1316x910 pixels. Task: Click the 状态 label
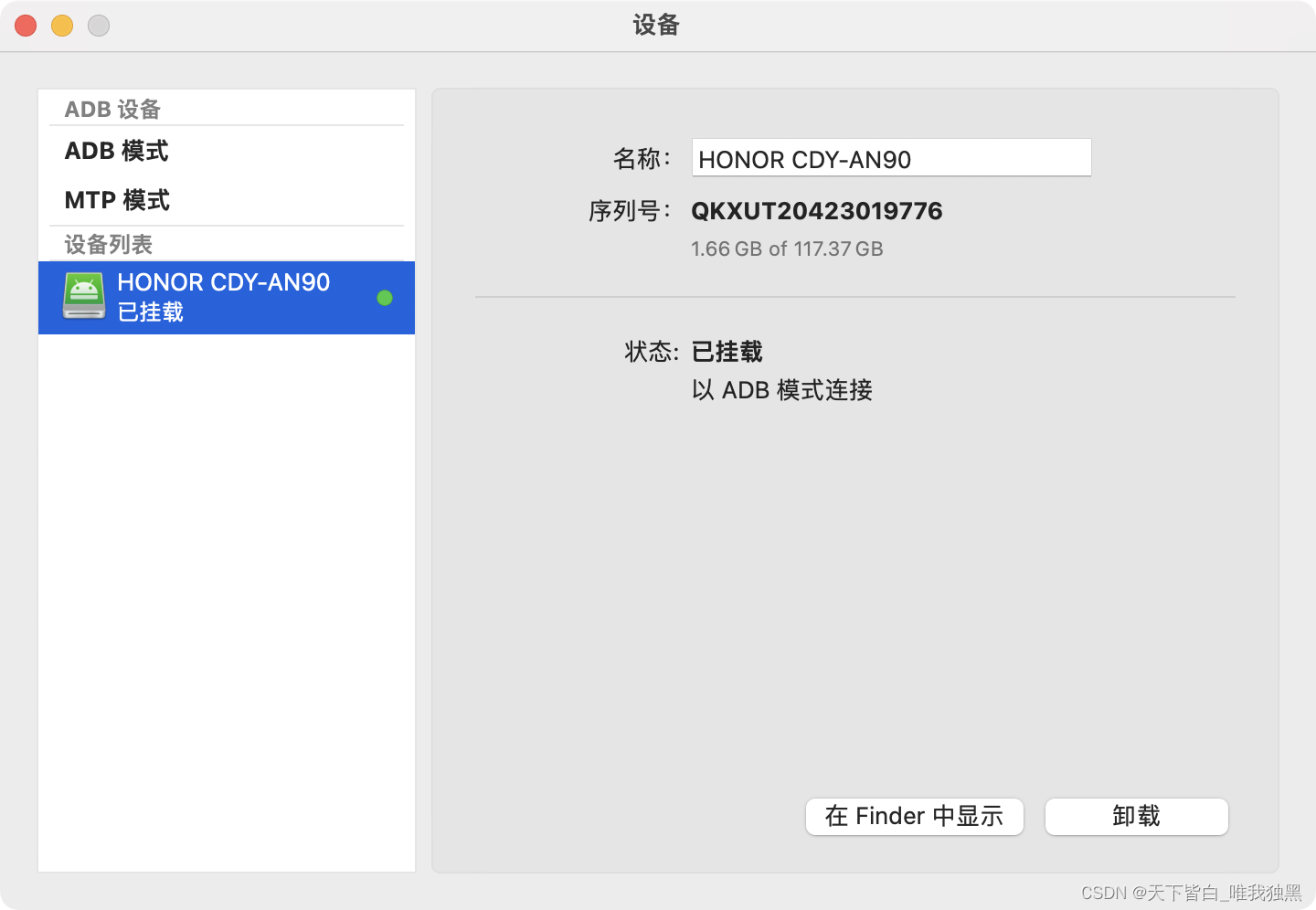coord(652,352)
